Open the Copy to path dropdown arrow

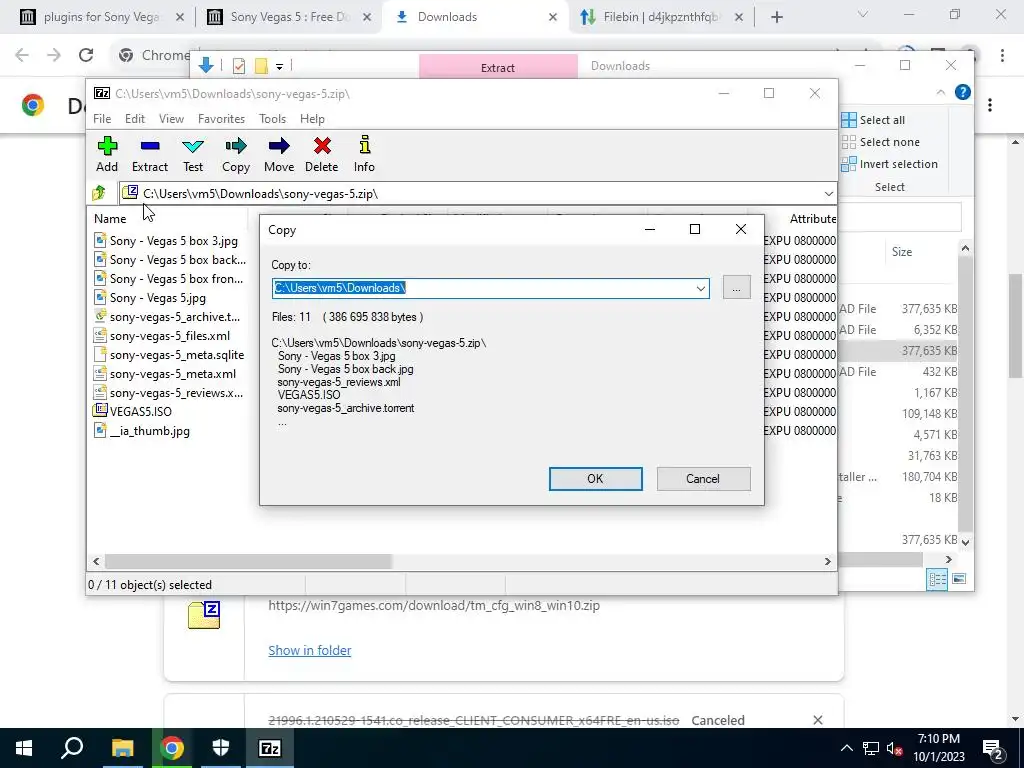click(700, 288)
